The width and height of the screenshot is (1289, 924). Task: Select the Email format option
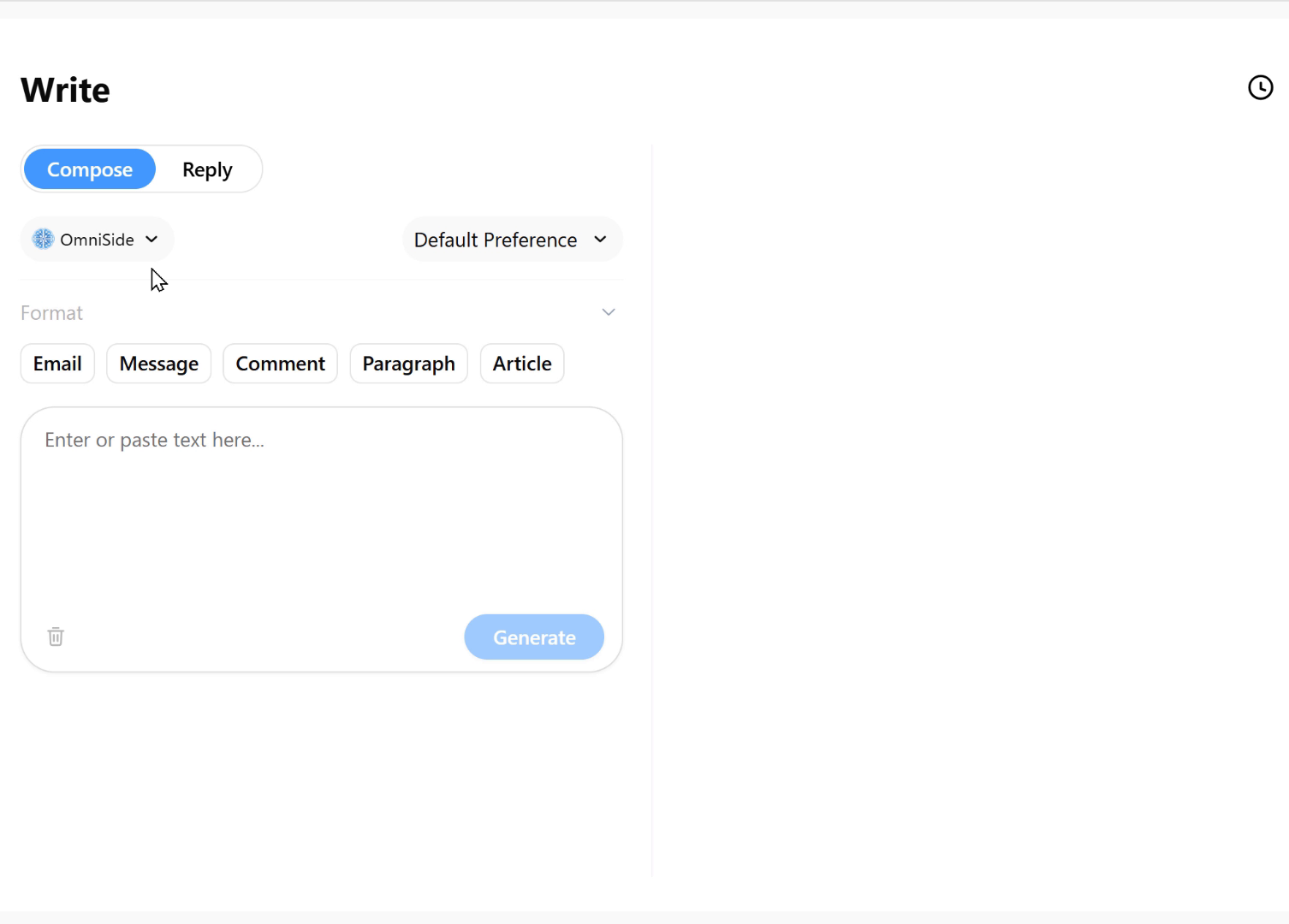tap(57, 364)
